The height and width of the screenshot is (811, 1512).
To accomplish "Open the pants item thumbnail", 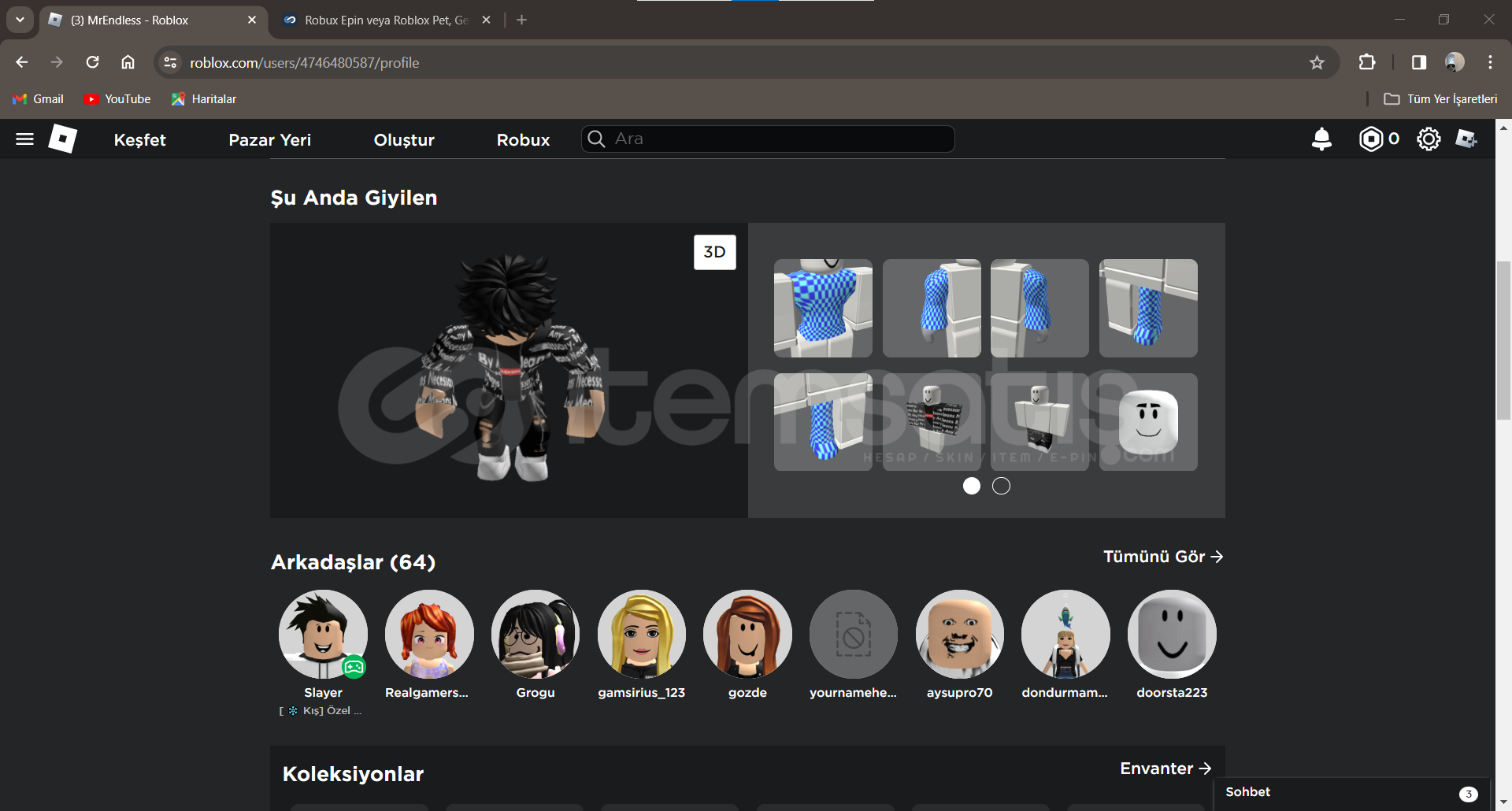I will (1039, 422).
